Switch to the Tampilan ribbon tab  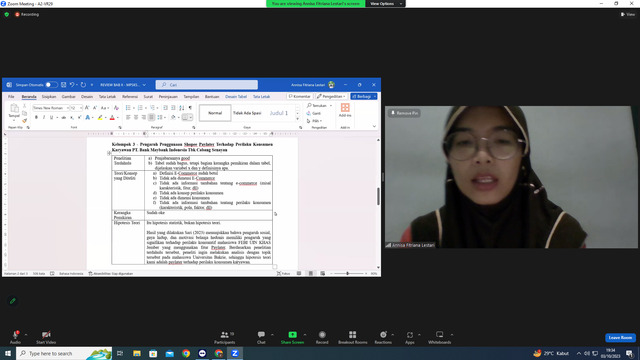(191, 97)
